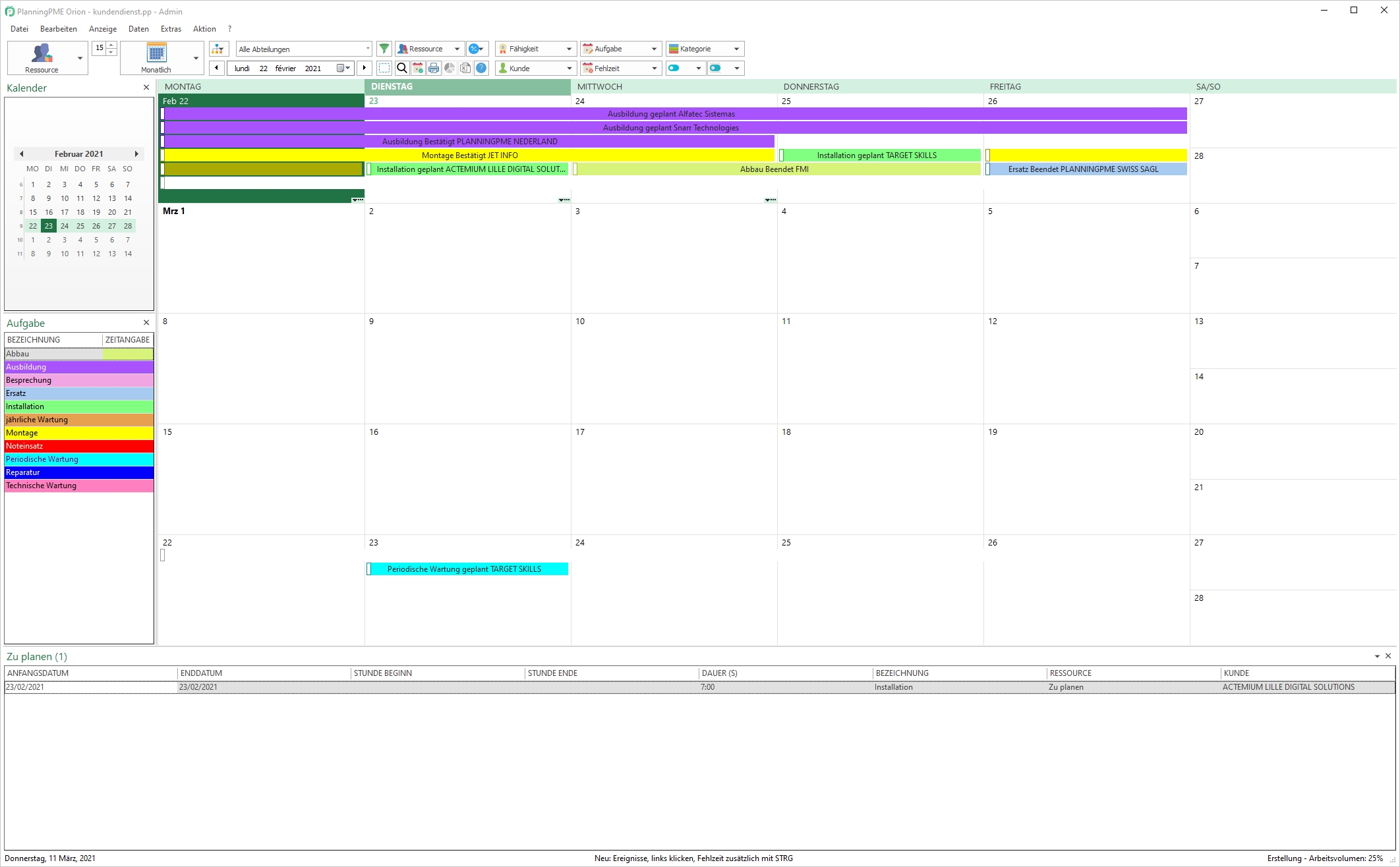Open the Fehlzeit filter dropdown

pos(620,68)
